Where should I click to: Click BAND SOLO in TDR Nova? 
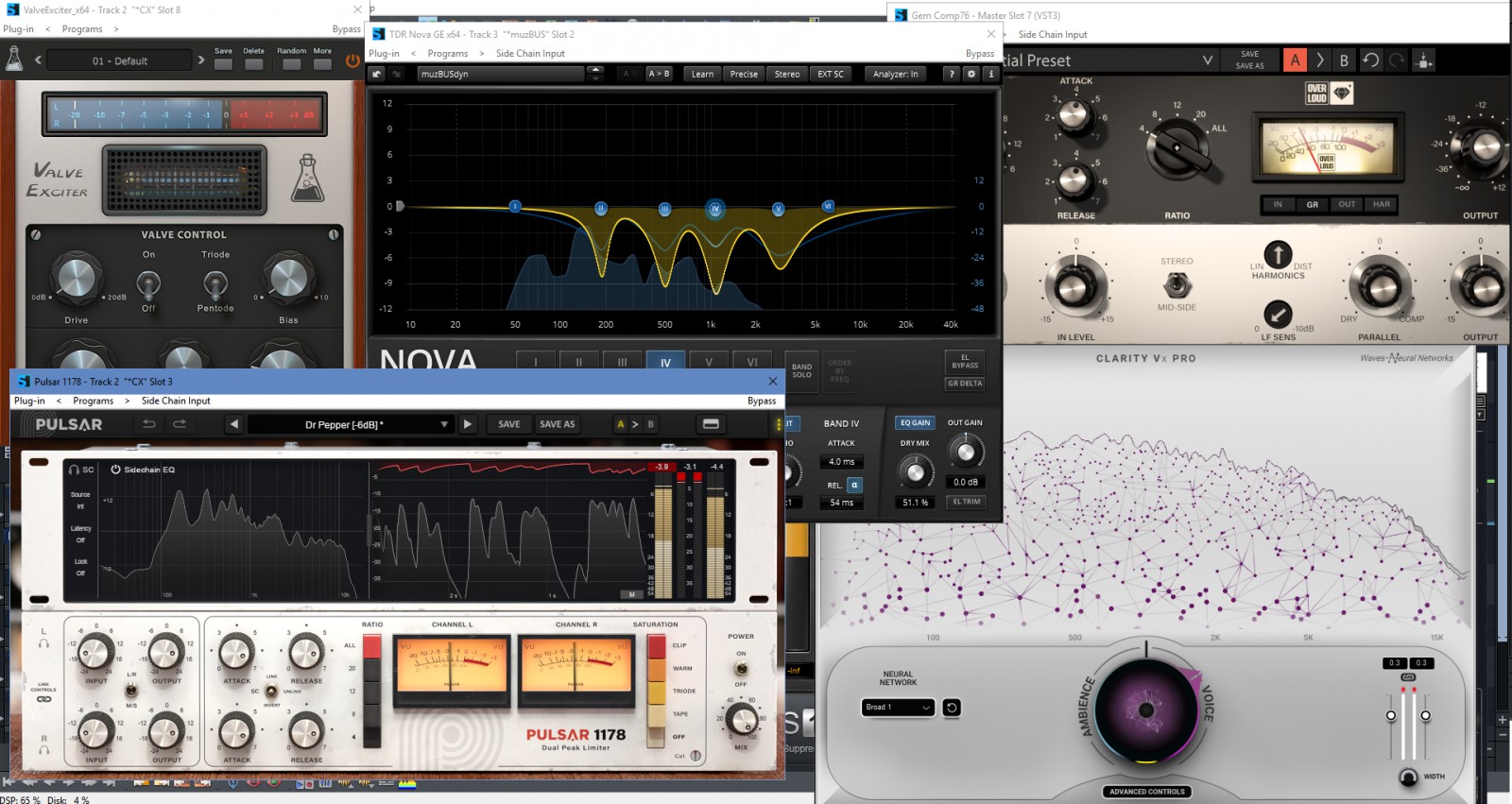coord(801,371)
